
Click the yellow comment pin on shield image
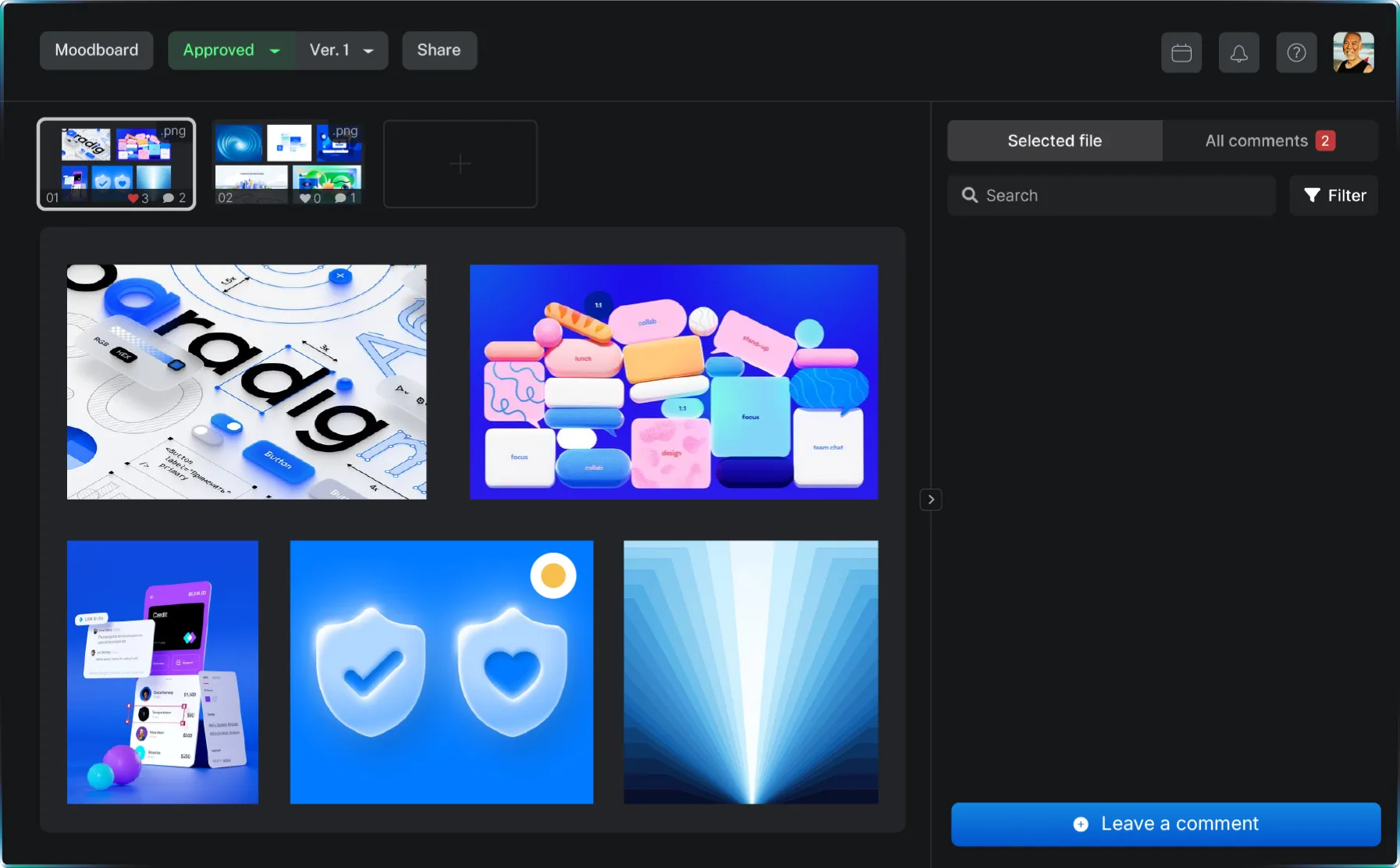(553, 576)
